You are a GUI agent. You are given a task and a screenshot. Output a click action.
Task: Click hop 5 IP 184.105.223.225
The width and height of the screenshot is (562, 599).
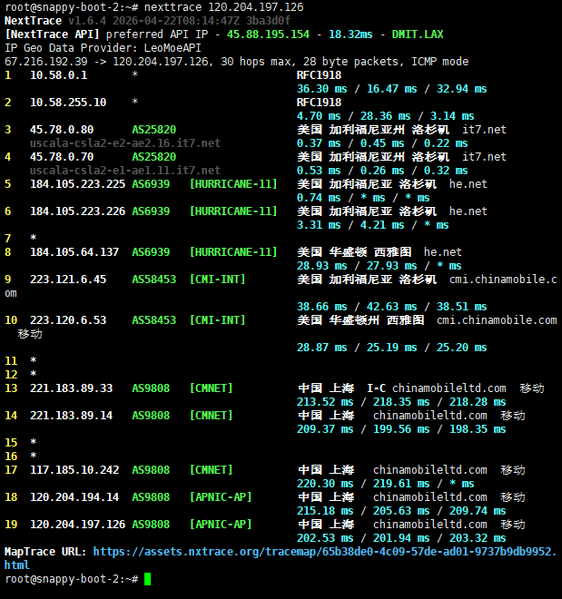coord(78,184)
